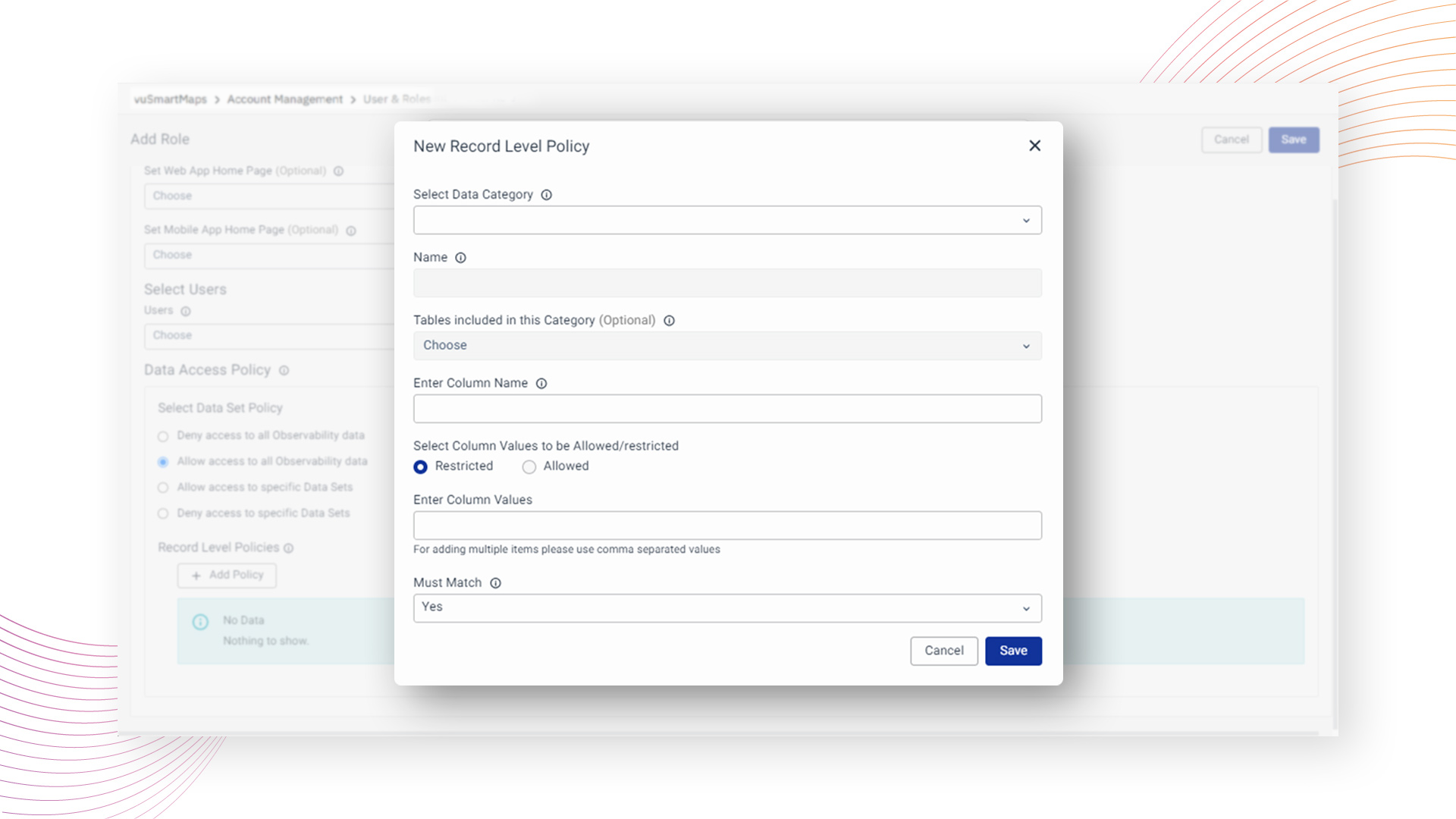Click info icon next to Record Level Policies
The height and width of the screenshot is (819, 1456).
[289, 548]
